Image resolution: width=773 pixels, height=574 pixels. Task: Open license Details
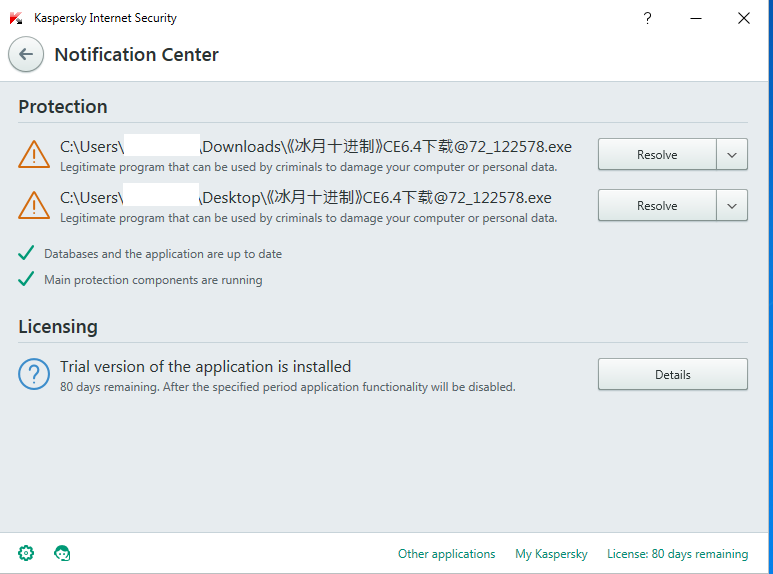click(673, 374)
